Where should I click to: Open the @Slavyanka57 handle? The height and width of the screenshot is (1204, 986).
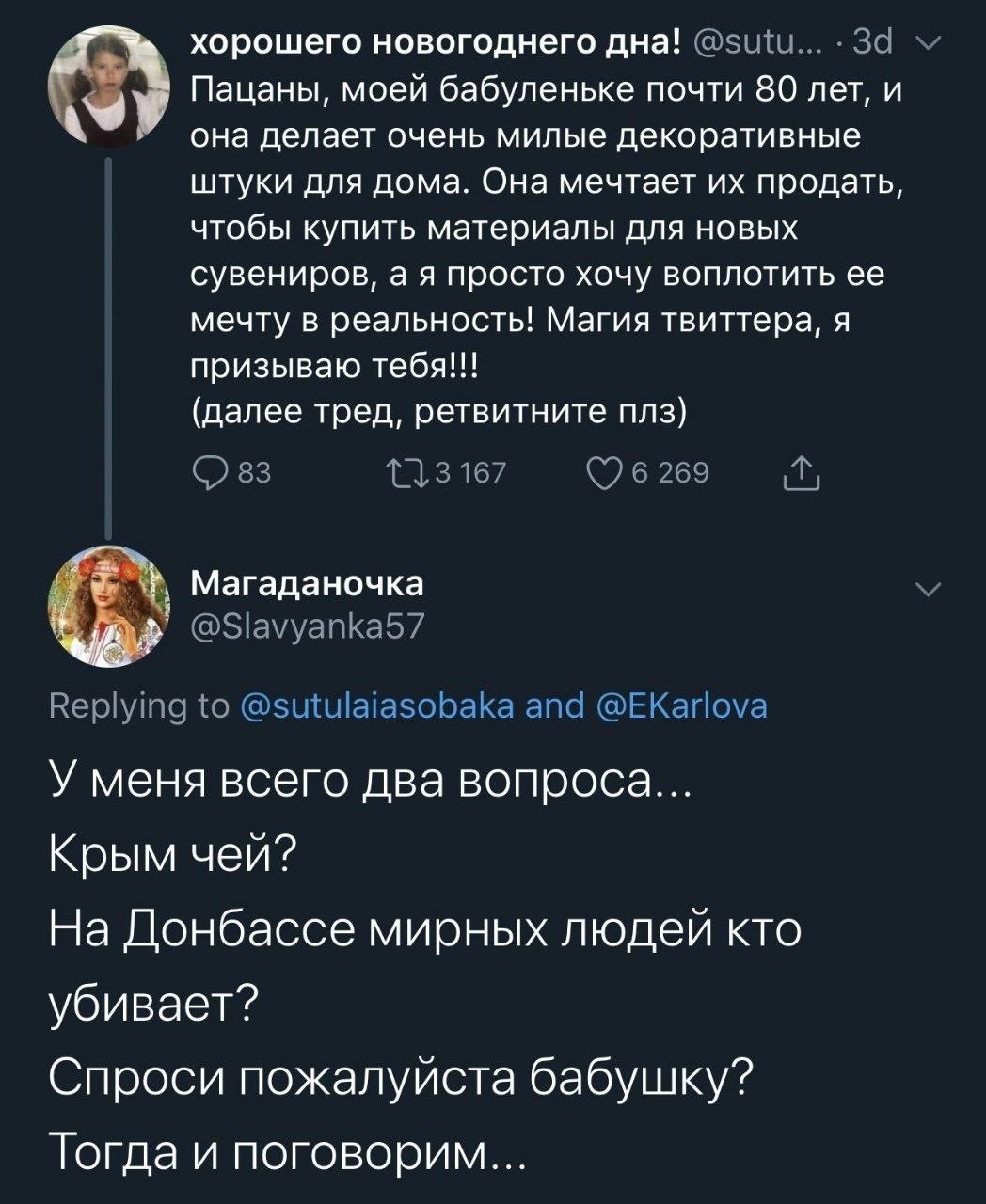[x=308, y=625]
